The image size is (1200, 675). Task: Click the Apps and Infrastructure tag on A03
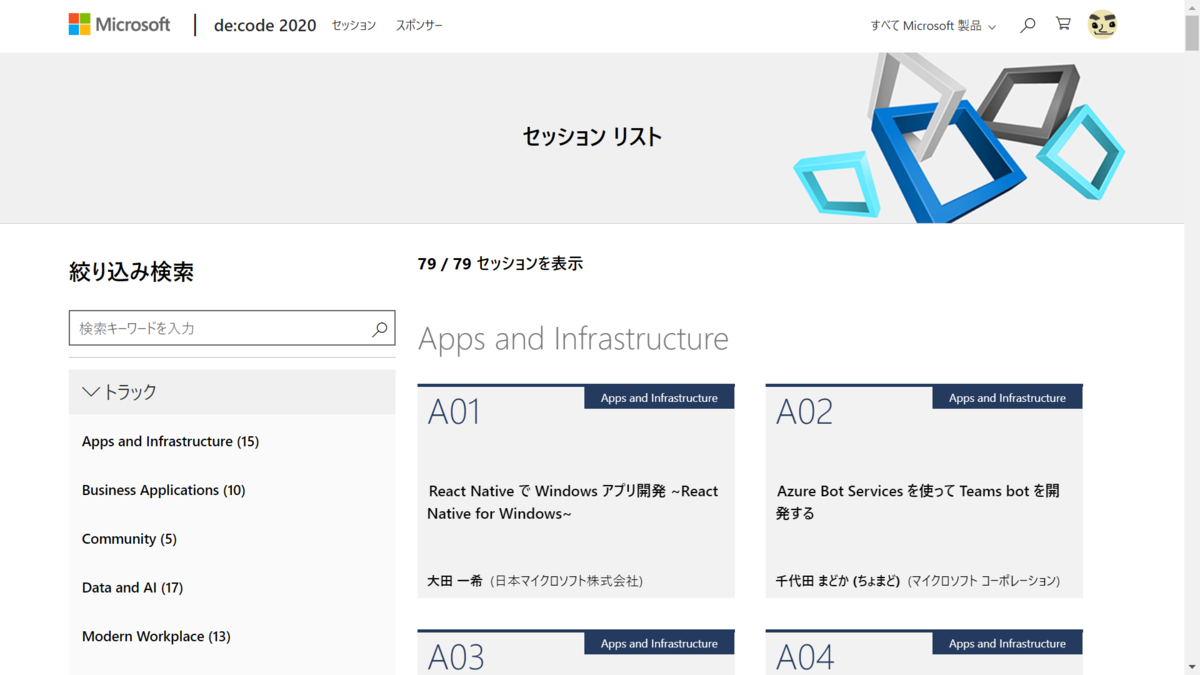click(x=659, y=644)
